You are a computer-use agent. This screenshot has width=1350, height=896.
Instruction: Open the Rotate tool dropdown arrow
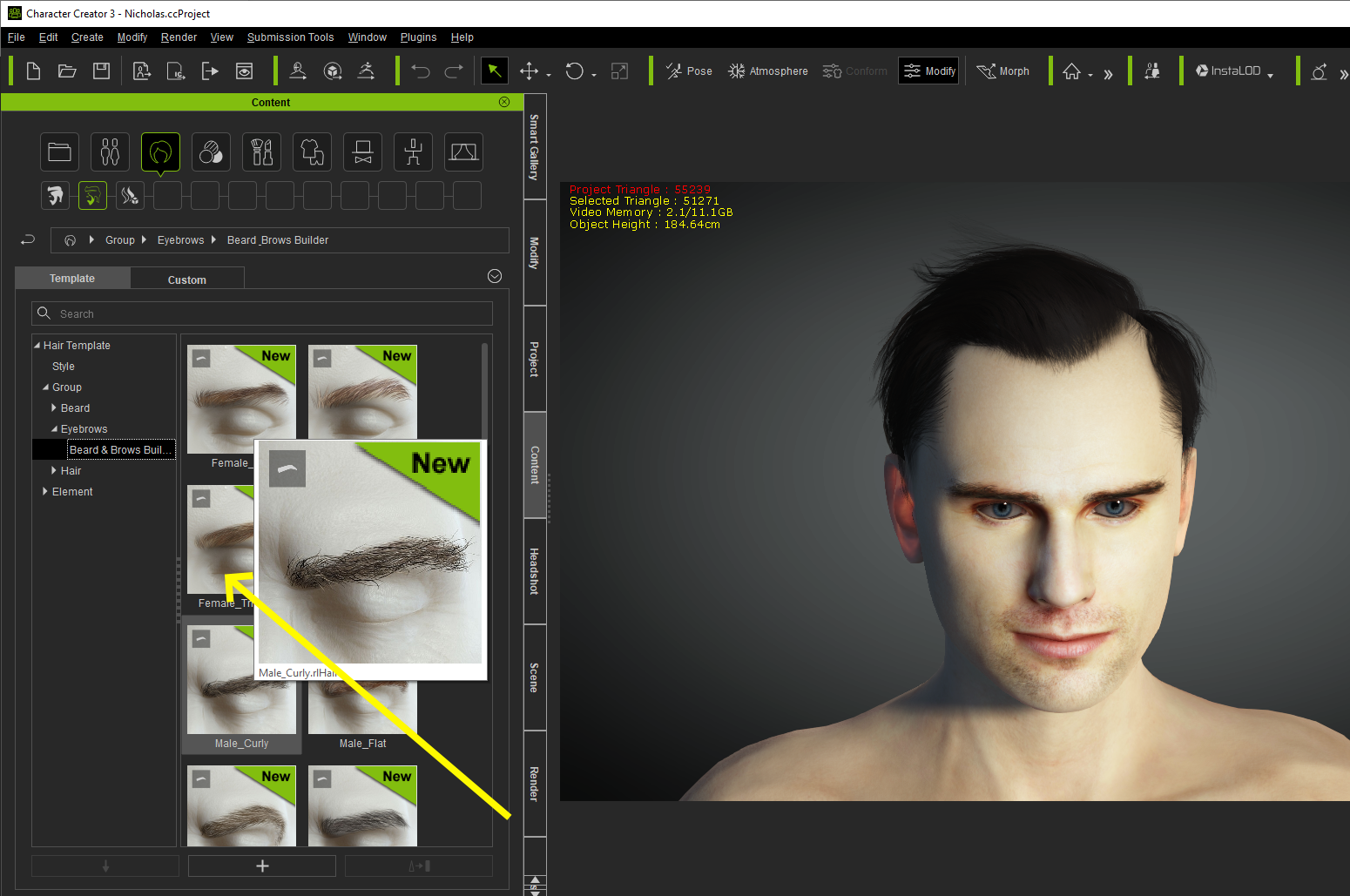tap(594, 76)
